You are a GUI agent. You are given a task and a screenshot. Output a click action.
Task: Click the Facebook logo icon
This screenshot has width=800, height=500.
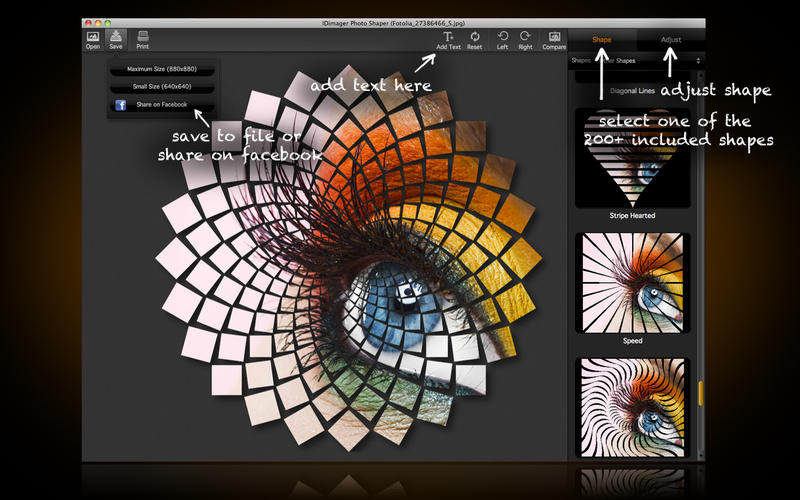(120, 104)
